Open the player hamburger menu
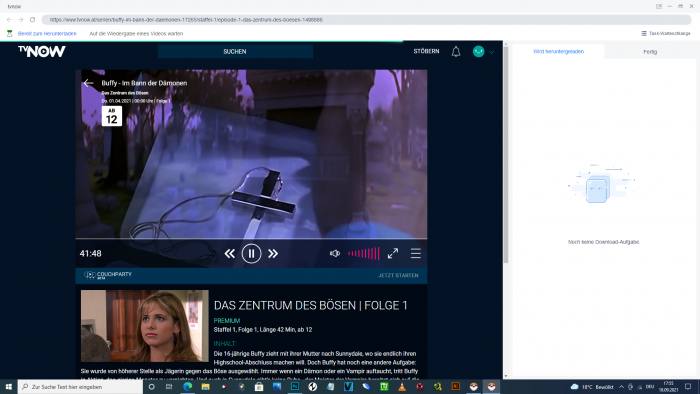 click(x=416, y=253)
